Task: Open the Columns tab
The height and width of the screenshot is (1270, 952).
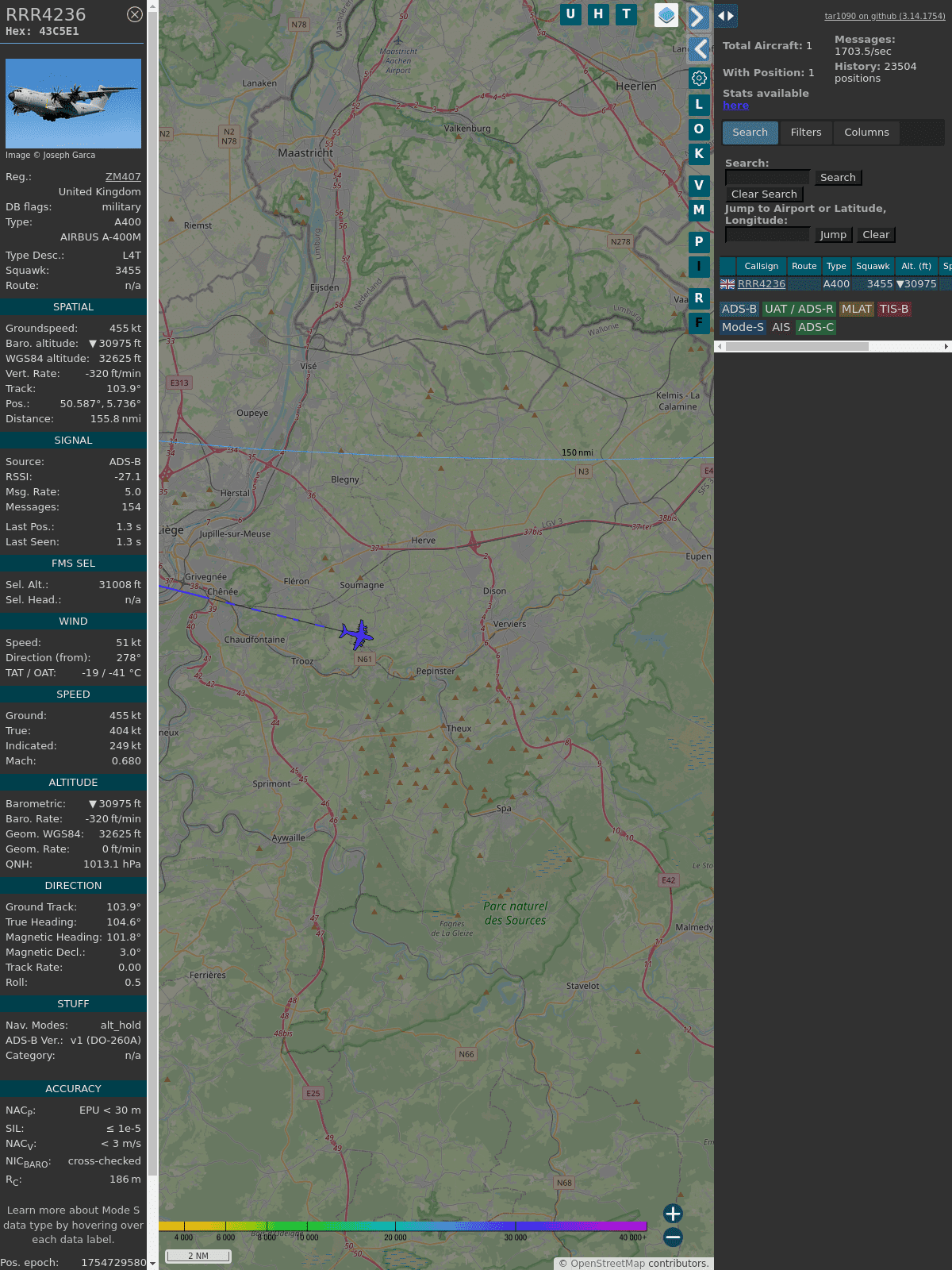Action: click(866, 133)
